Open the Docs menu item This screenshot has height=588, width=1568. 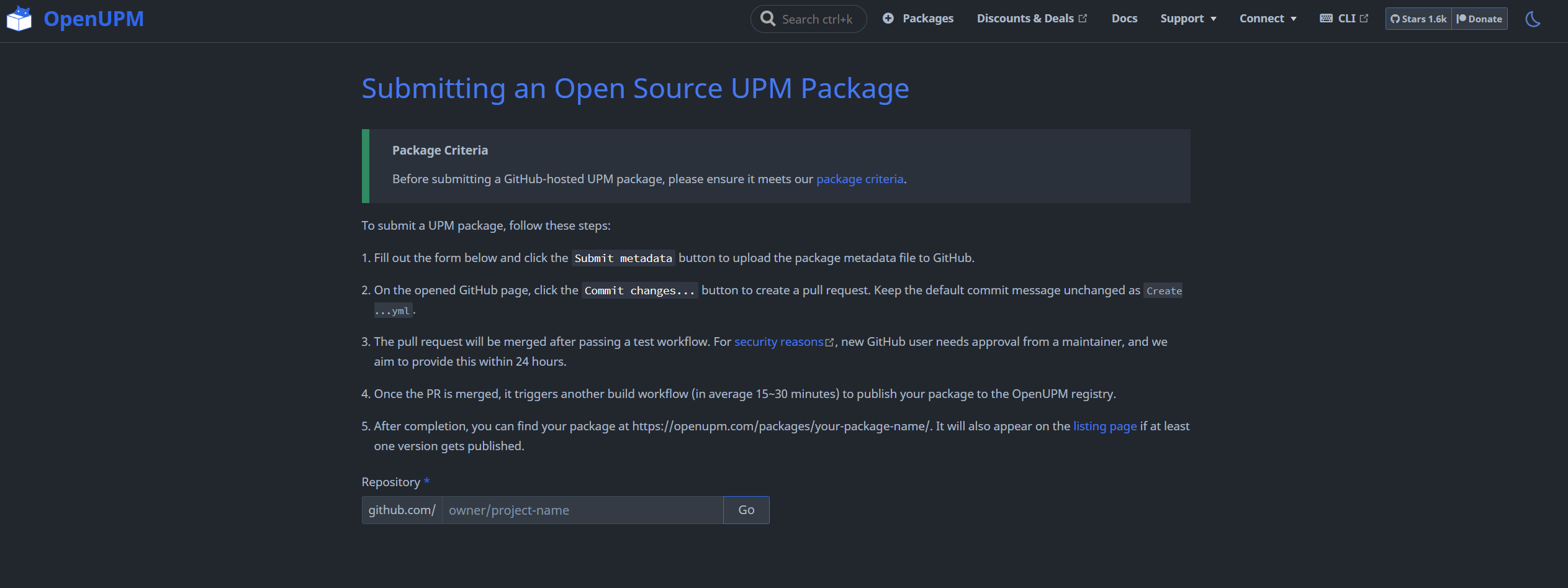(x=1124, y=19)
